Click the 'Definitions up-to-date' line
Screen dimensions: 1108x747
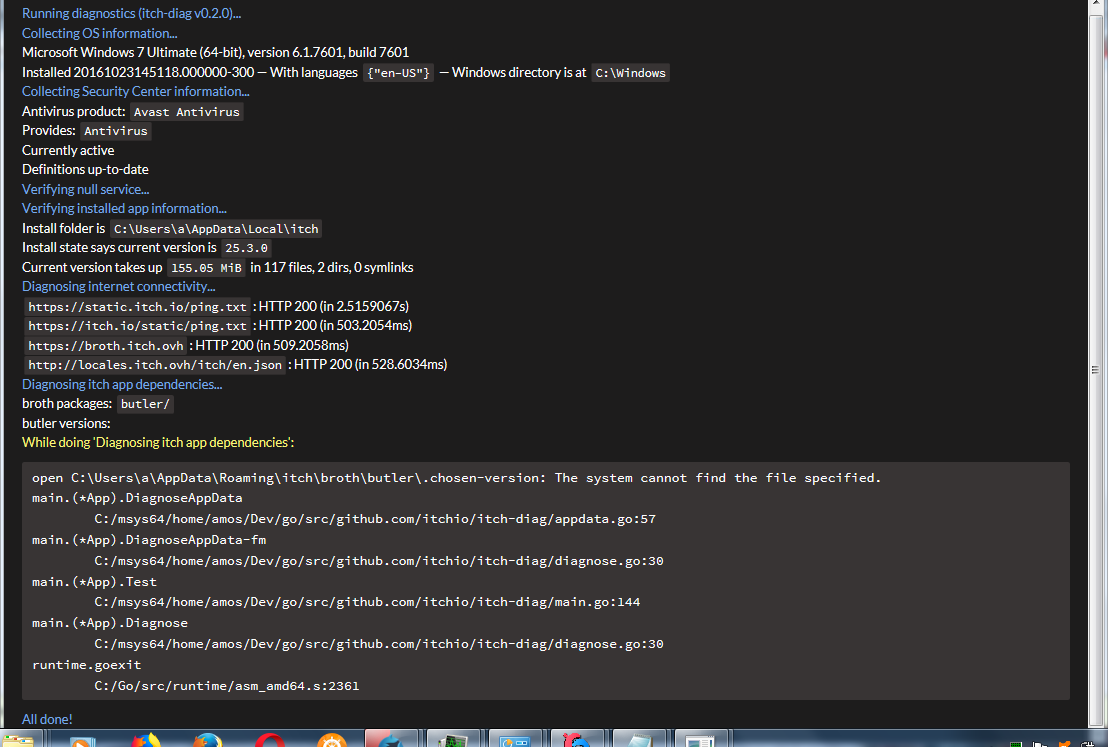pos(85,170)
